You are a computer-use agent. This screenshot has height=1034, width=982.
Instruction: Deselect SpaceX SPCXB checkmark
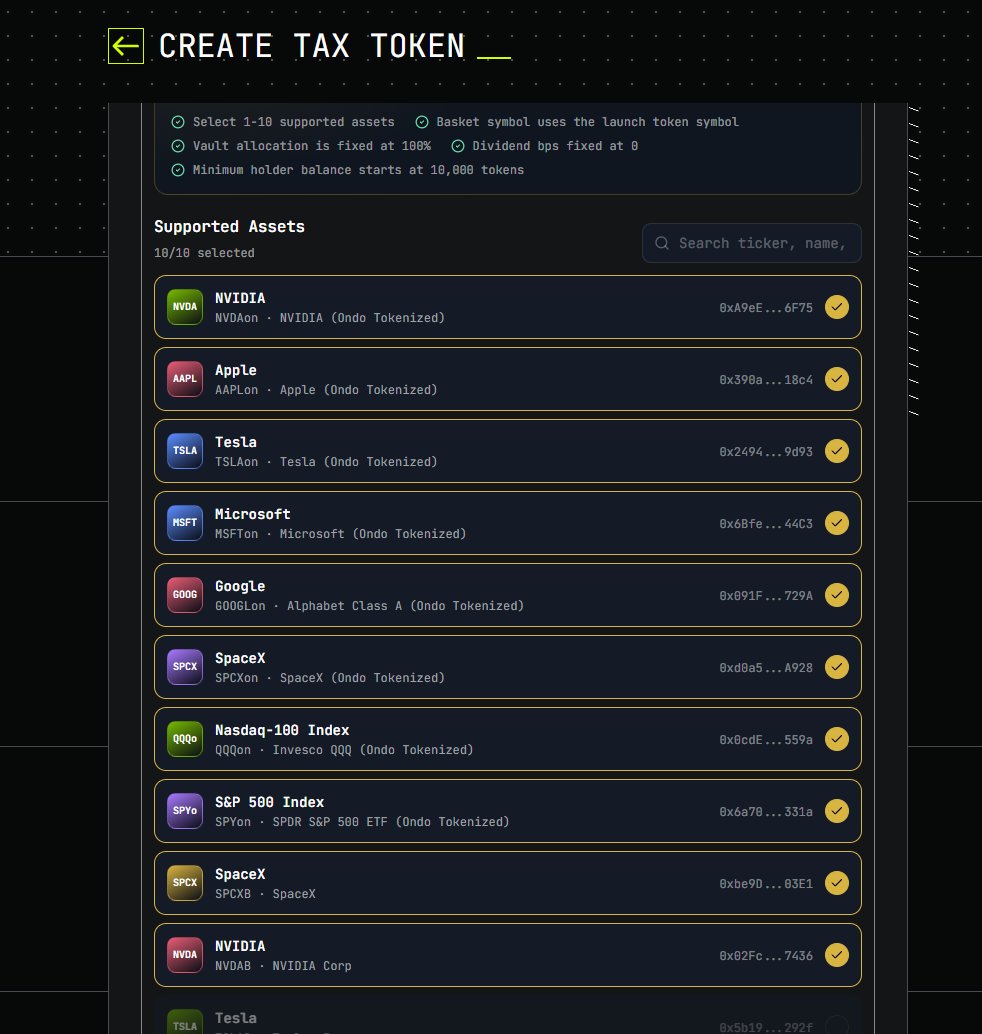coord(837,882)
